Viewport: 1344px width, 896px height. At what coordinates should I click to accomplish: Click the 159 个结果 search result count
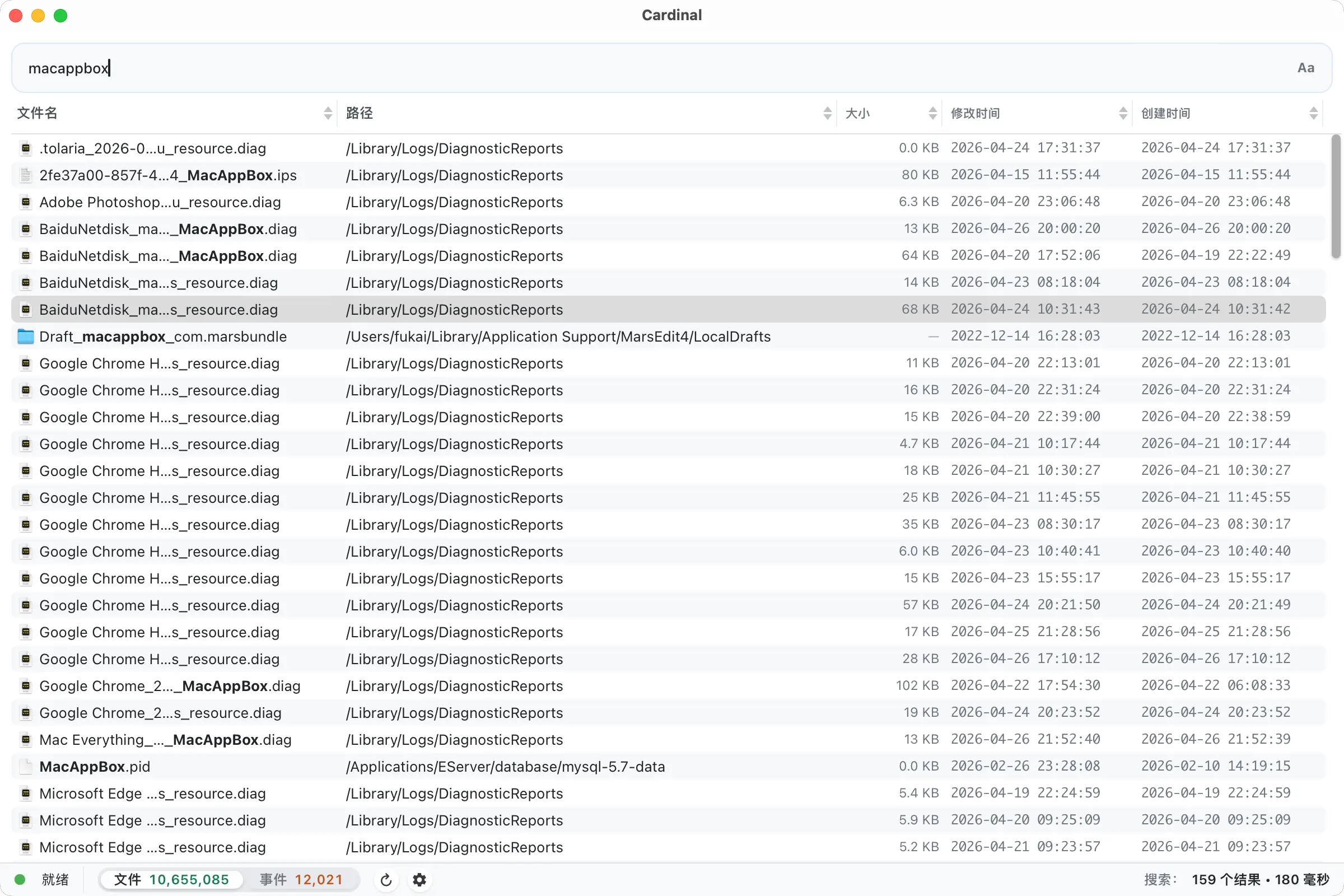point(1226,880)
